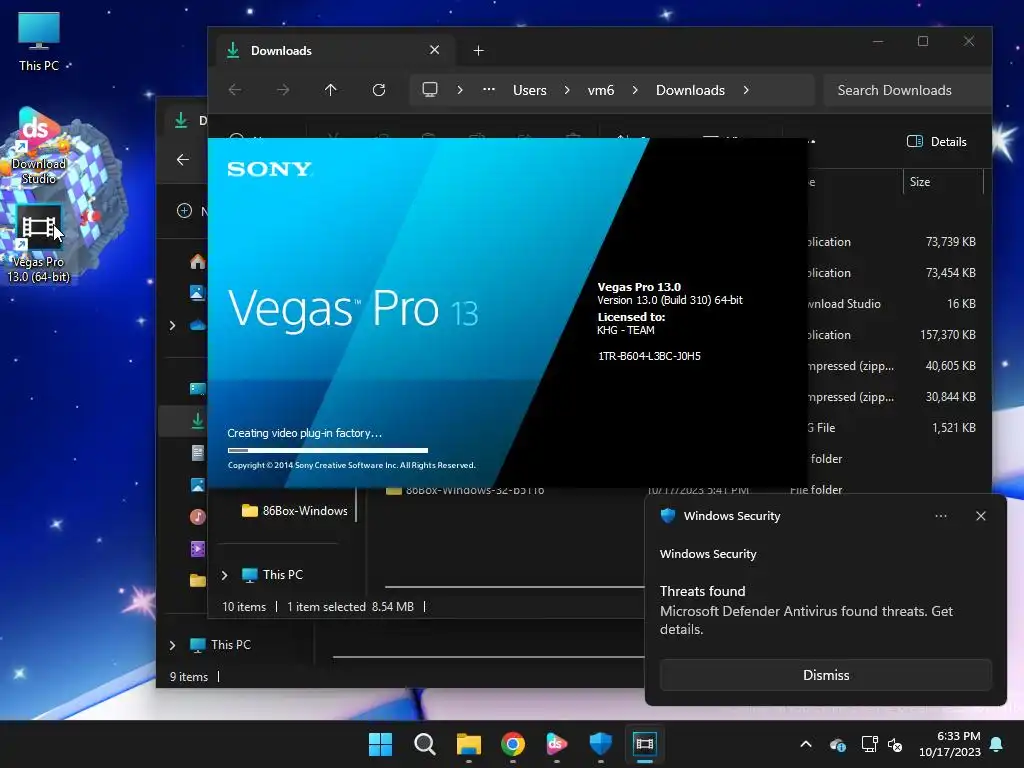Click Back arrow in the rear Explorer window
1024x768 pixels.
(x=183, y=159)
